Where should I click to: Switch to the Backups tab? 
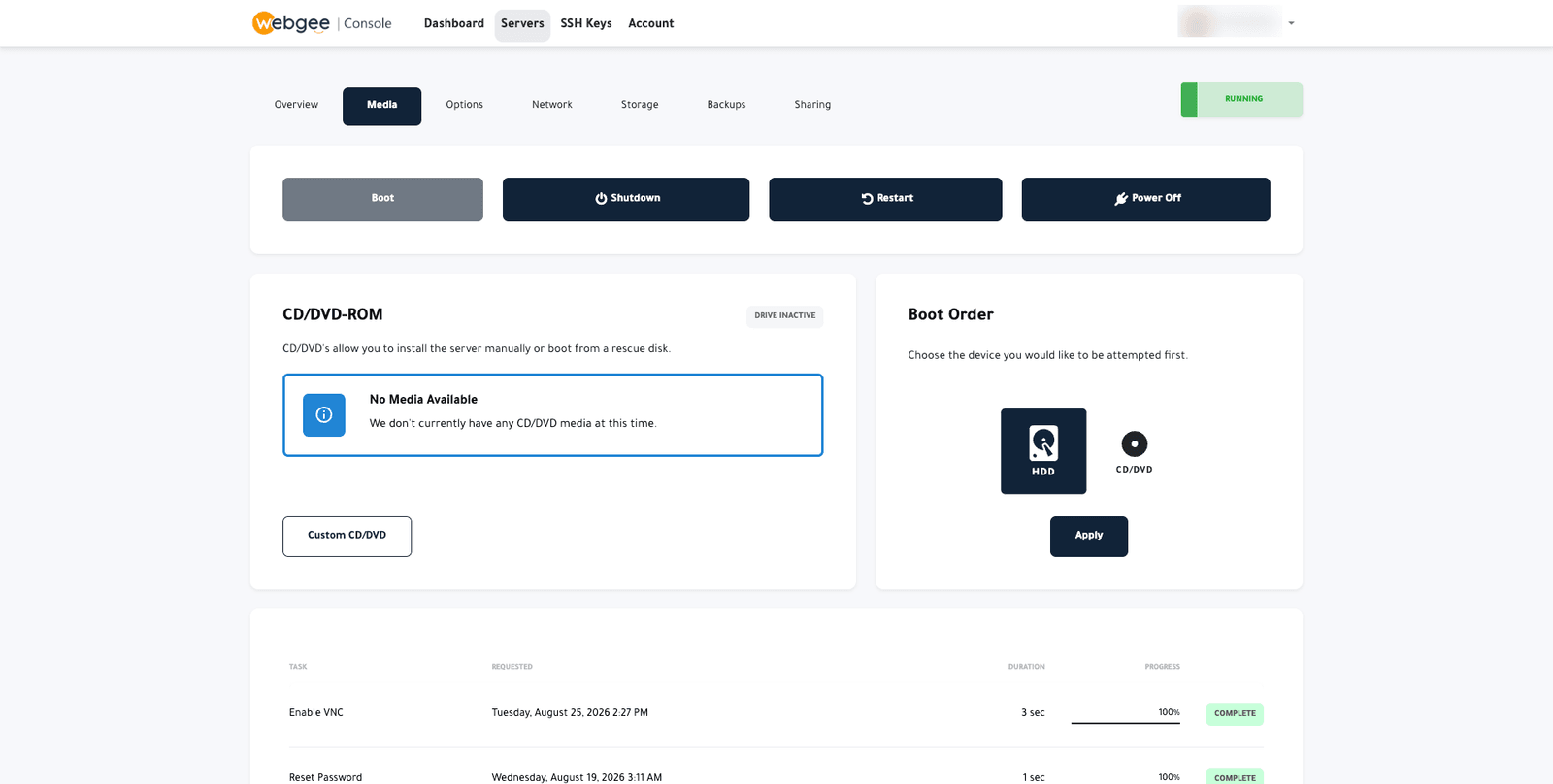pyautogui.click(x=726, y=105)
